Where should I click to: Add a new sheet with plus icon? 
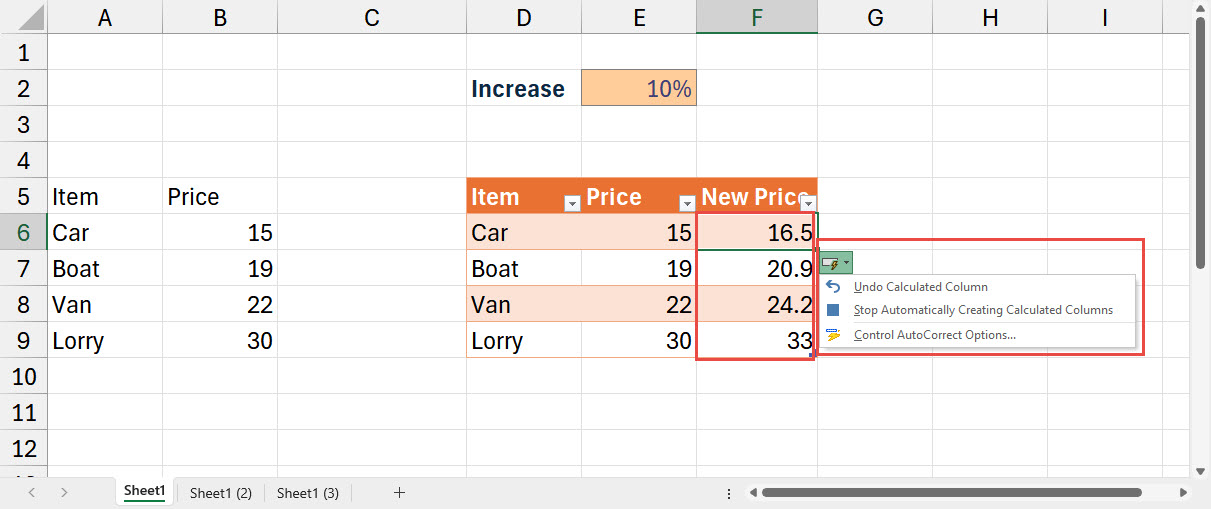(x=399, y=492)
